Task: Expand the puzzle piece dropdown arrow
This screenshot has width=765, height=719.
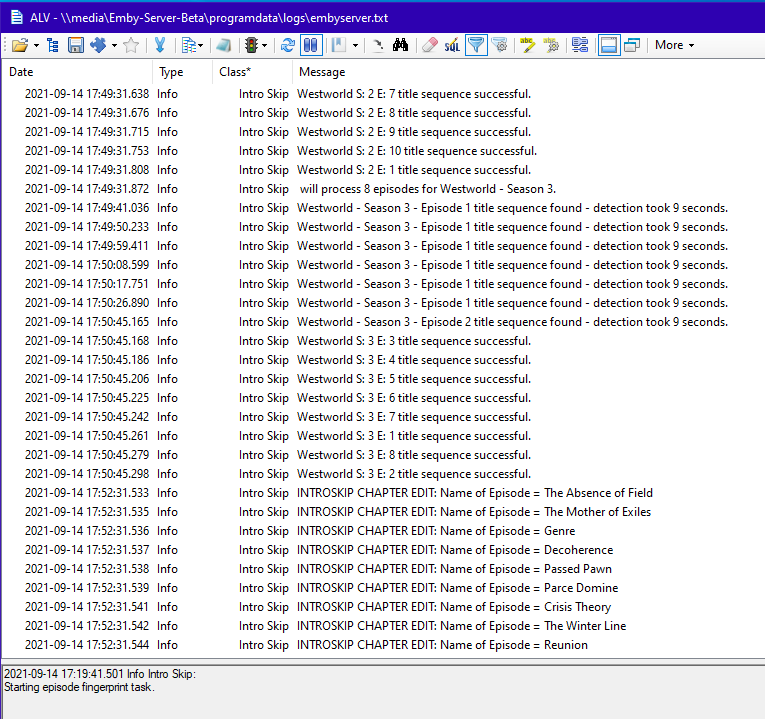Action: coord(115,46)
